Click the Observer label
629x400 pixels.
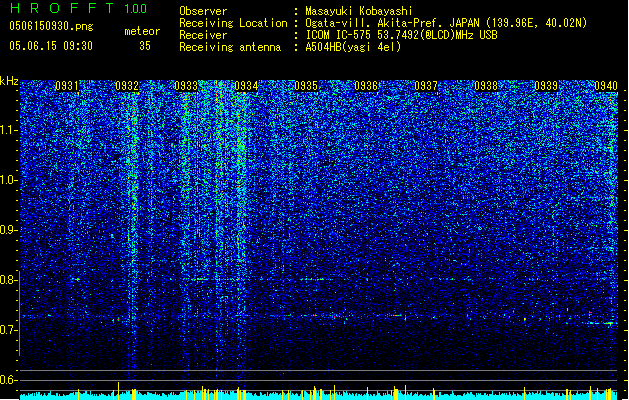click(203, 11)
